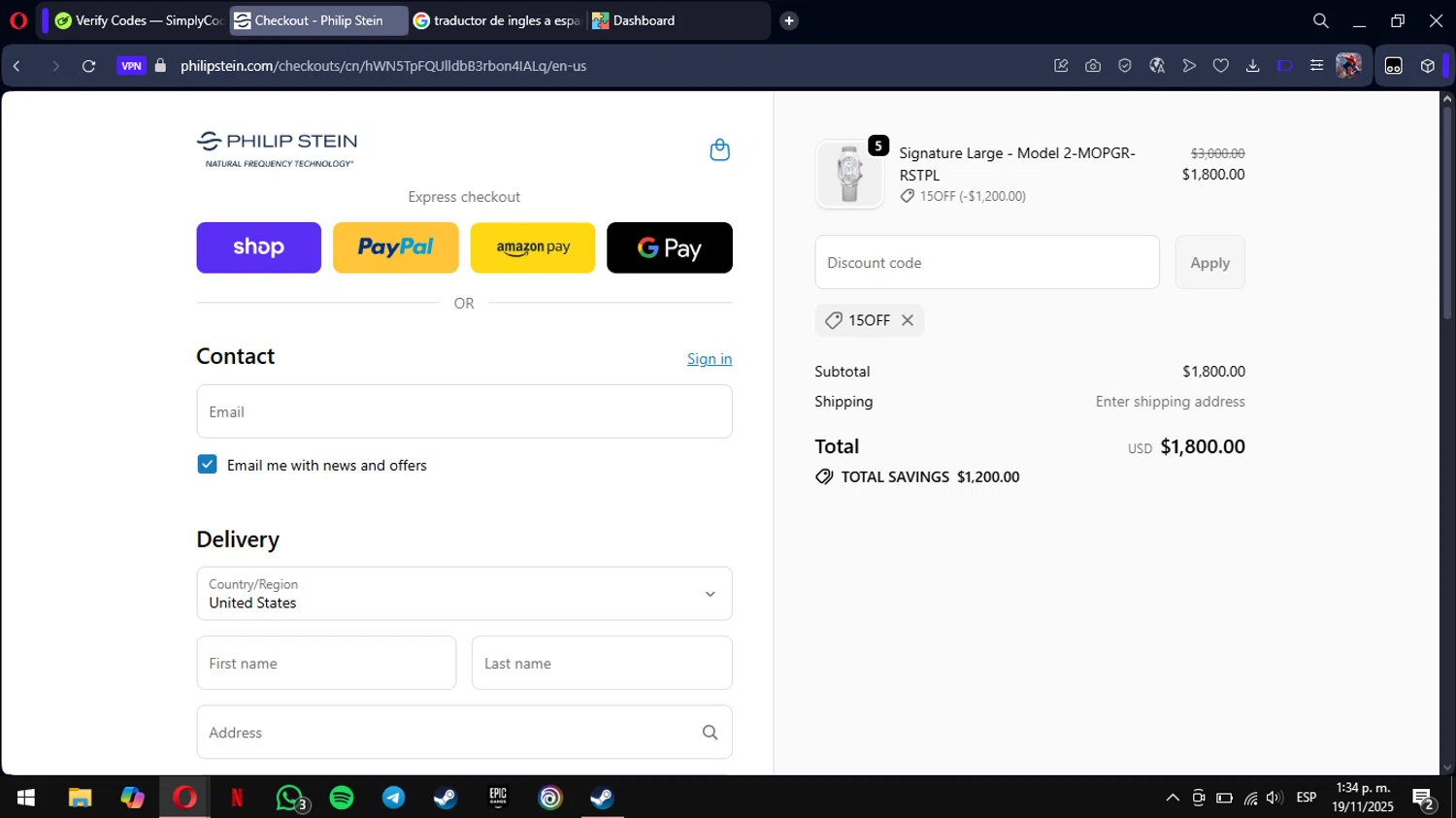
Task: Open Netflix from the taskbar
Action: tap(237, 798)
